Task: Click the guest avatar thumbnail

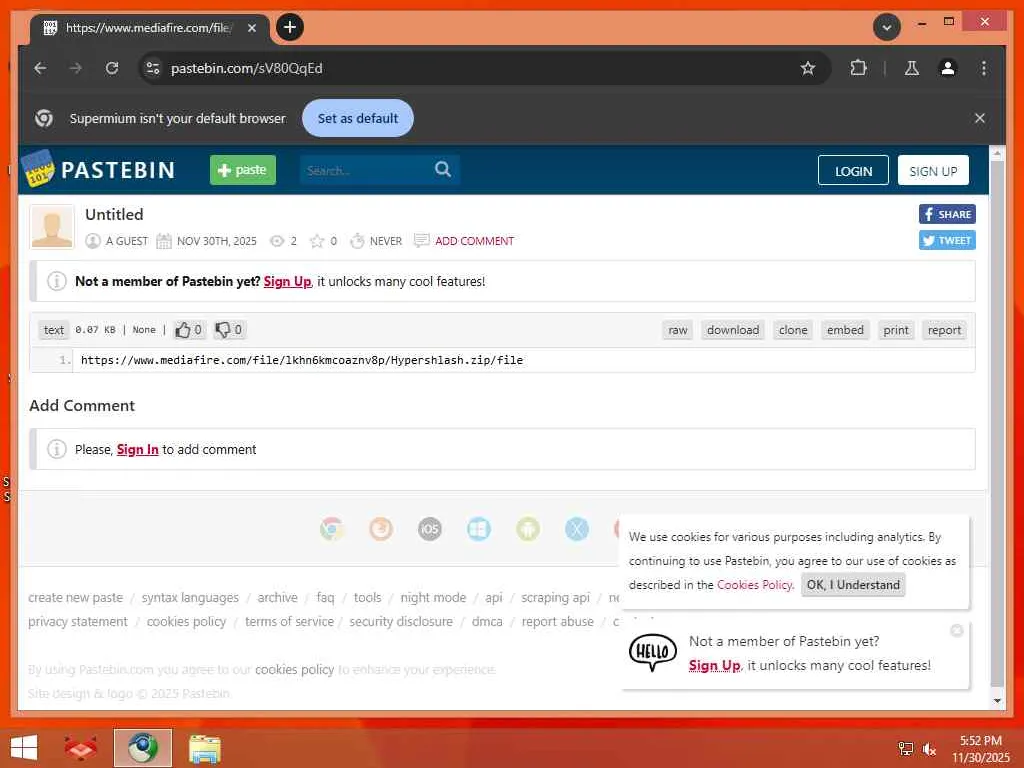Action: [52, 227]
